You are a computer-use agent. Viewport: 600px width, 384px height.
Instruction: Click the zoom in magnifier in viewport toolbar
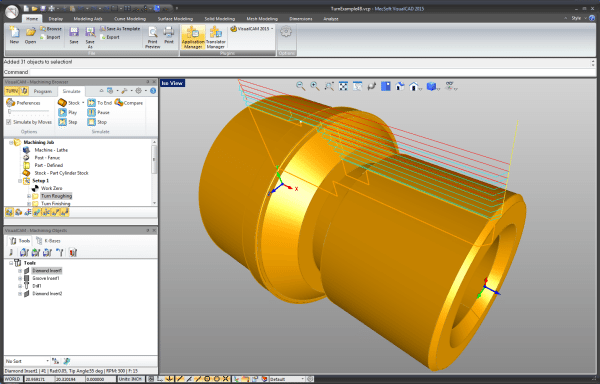tap(315, 86)
